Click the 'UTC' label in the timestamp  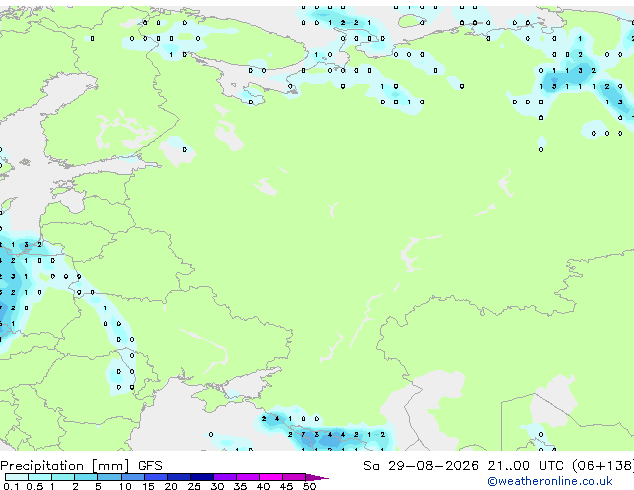point(551,466)
